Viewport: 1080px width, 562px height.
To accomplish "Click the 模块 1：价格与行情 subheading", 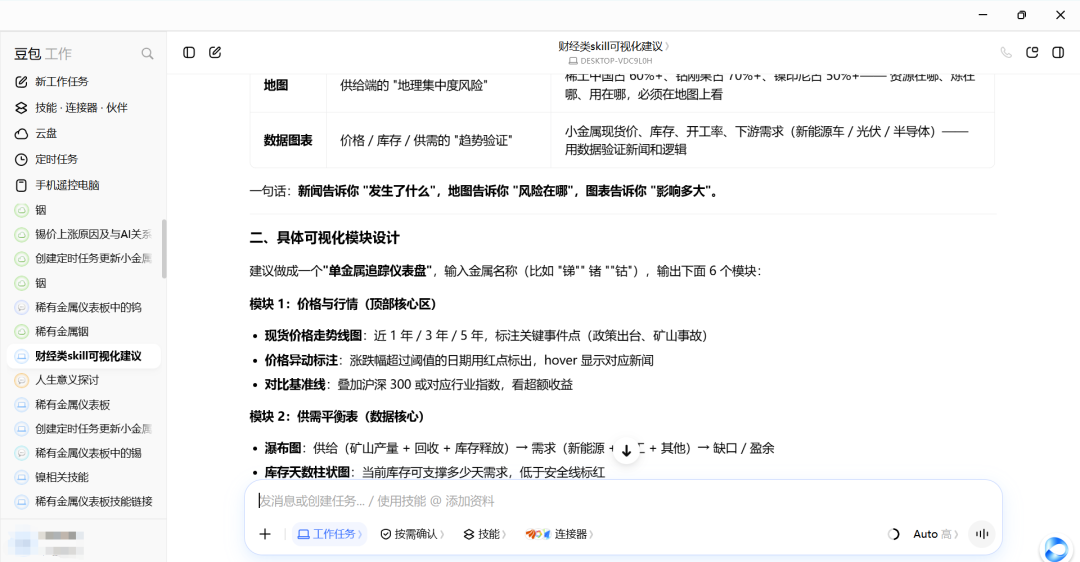I will coord(343,304).
